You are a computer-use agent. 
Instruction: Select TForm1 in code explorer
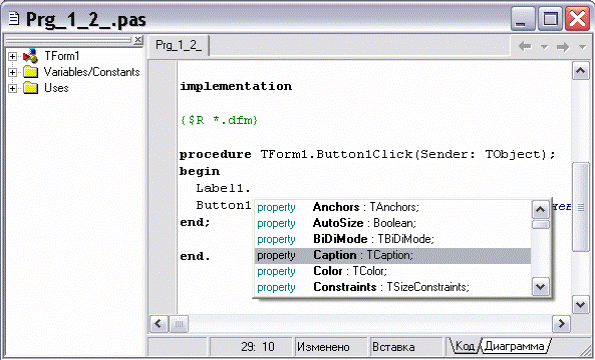pos(62,56)
